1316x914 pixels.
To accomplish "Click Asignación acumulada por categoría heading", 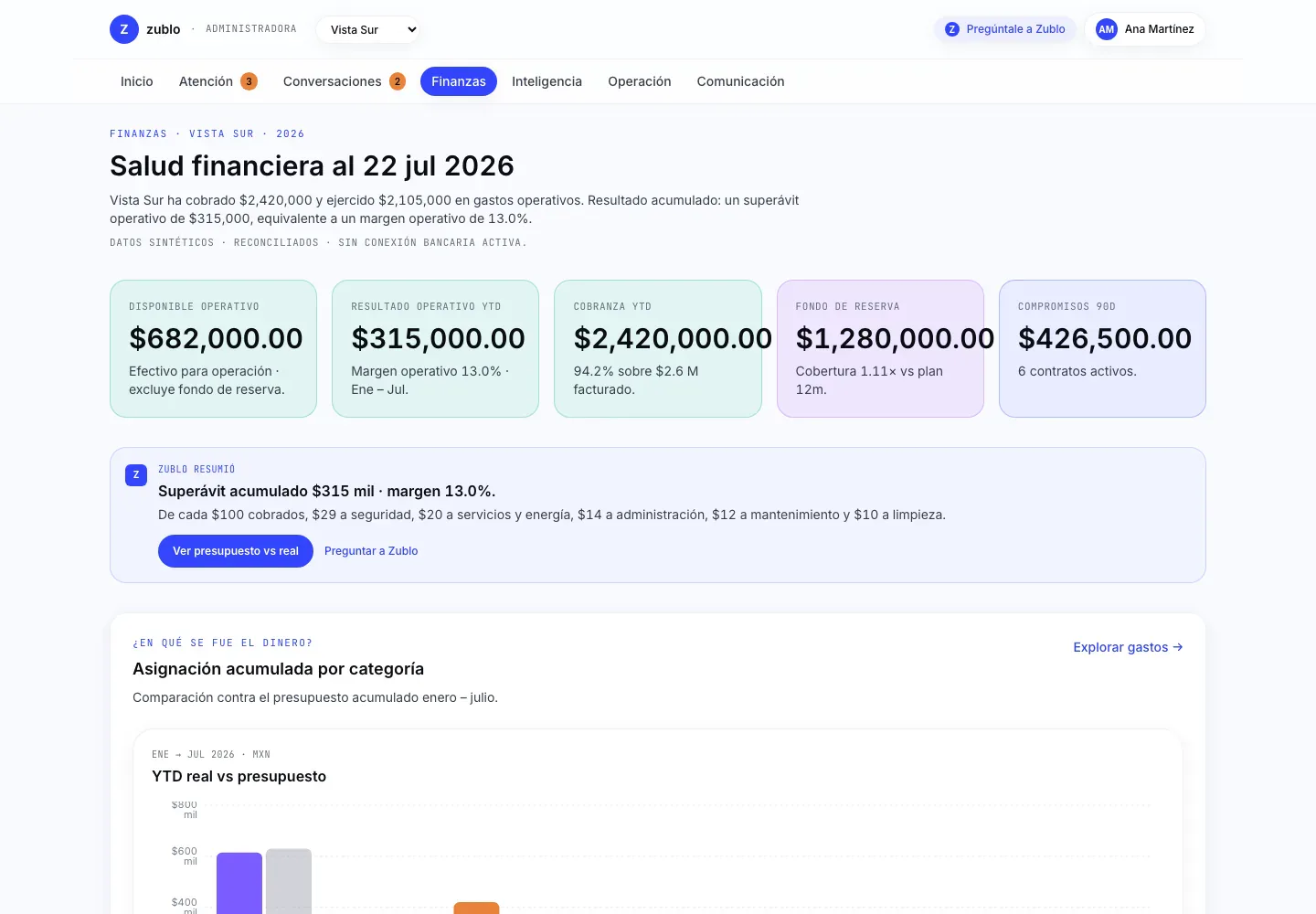I will pyautogui.click(x=278, y=669).
